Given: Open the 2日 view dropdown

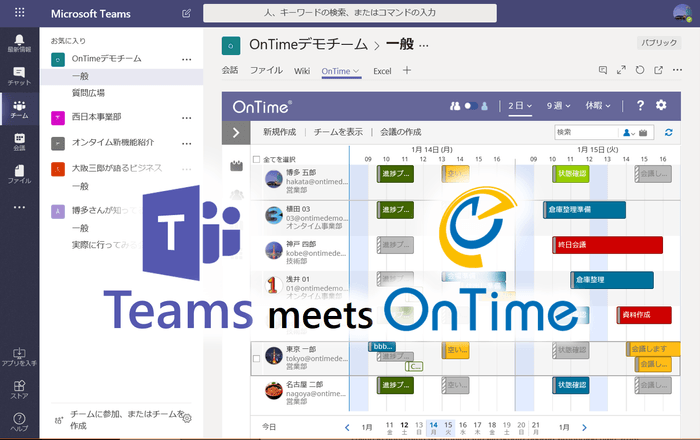Looking at the screenshot, I should point(520,105).
